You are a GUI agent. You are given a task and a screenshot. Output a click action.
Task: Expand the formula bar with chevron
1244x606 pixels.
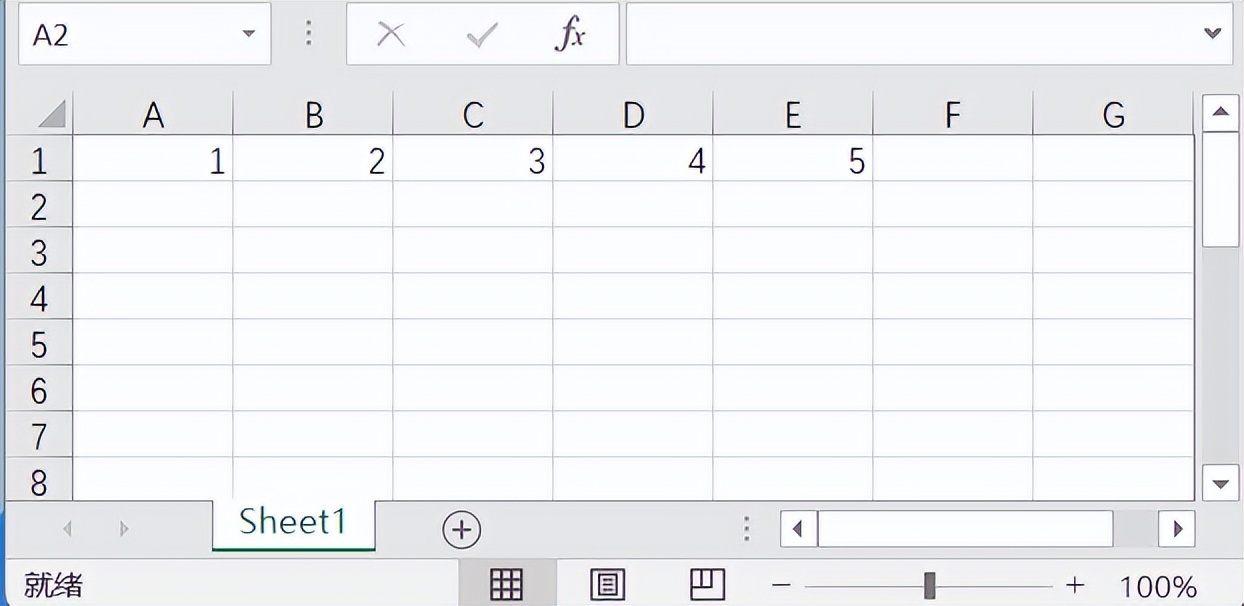point(1213,34)
